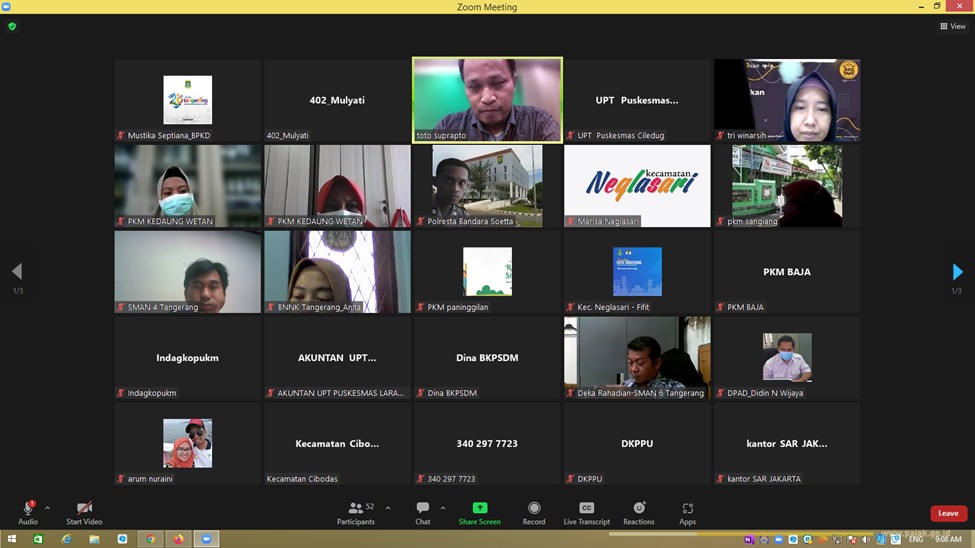The width and height of the screenshot is (975, 548).
Task: Select the Marisa Neglasari video tile
Action: click(637, 186)
